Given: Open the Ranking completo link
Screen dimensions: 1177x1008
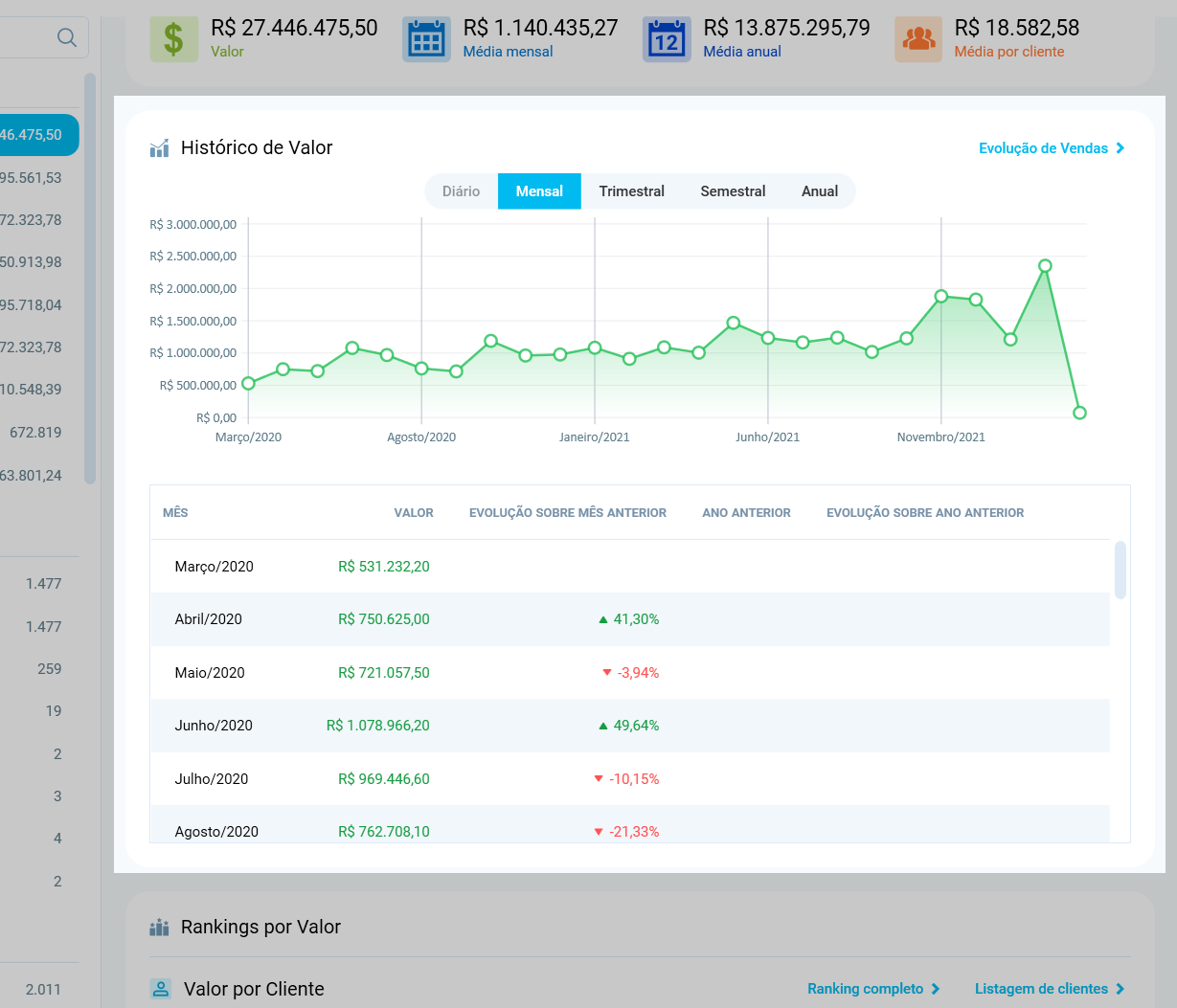Looking at the screenshot, I should coord(873,989).
